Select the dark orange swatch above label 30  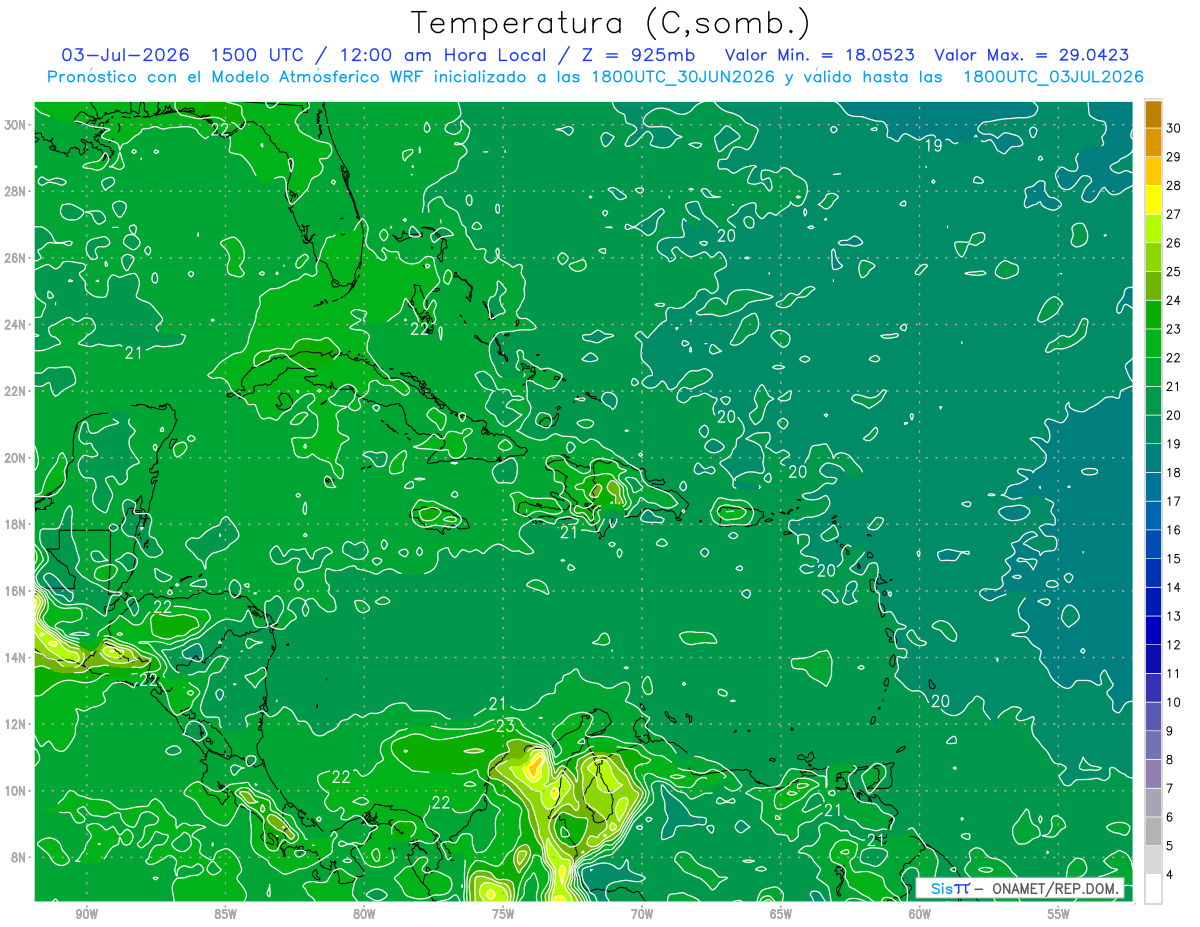[1153, 113]
